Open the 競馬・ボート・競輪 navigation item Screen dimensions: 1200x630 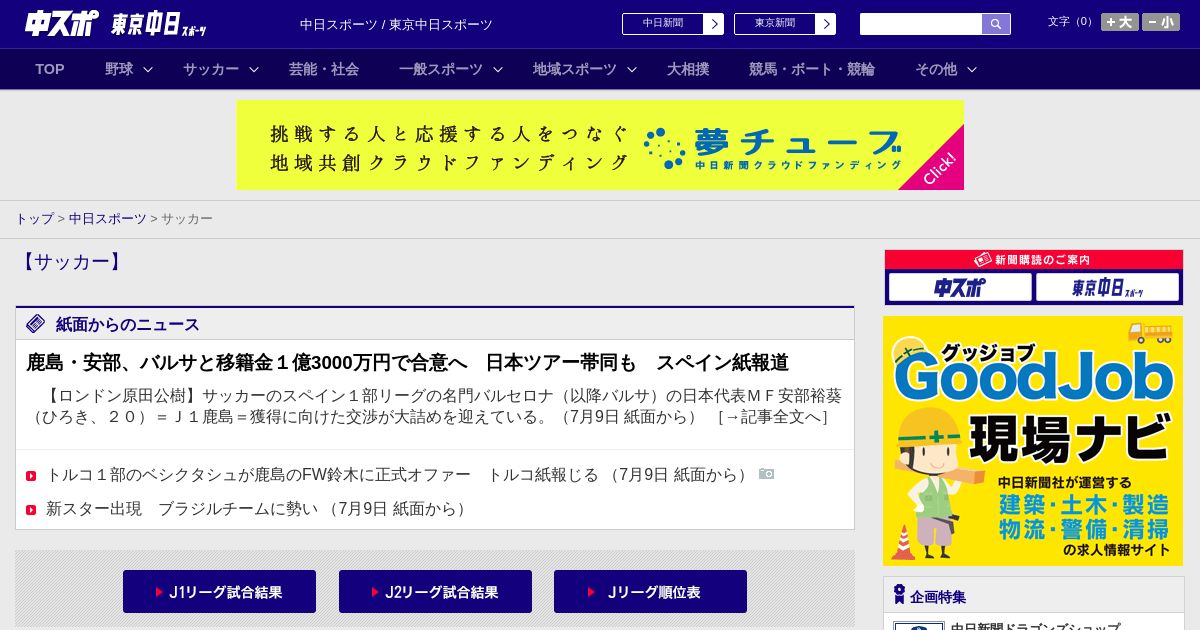(812, 69)
